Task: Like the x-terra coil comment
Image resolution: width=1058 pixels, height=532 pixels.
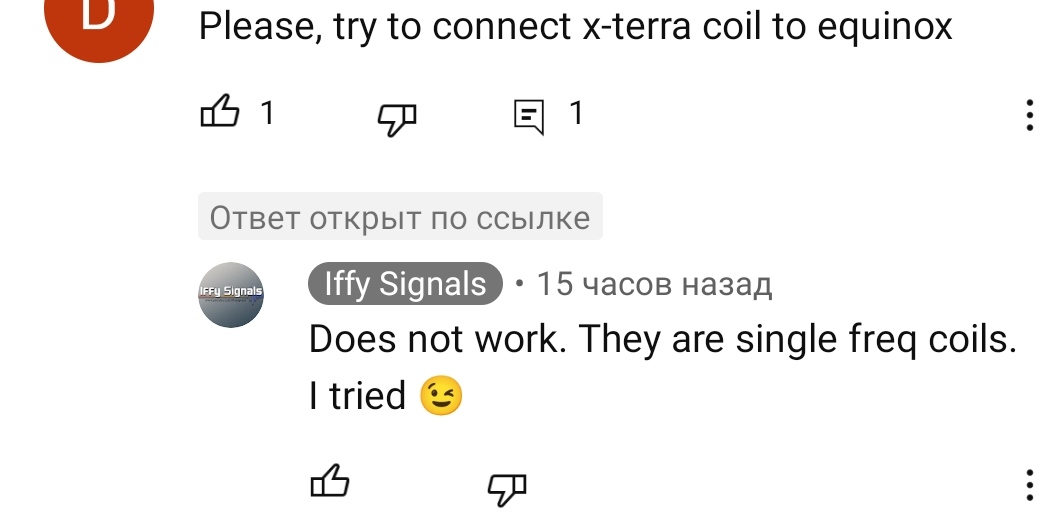Action: click(221, 114)
